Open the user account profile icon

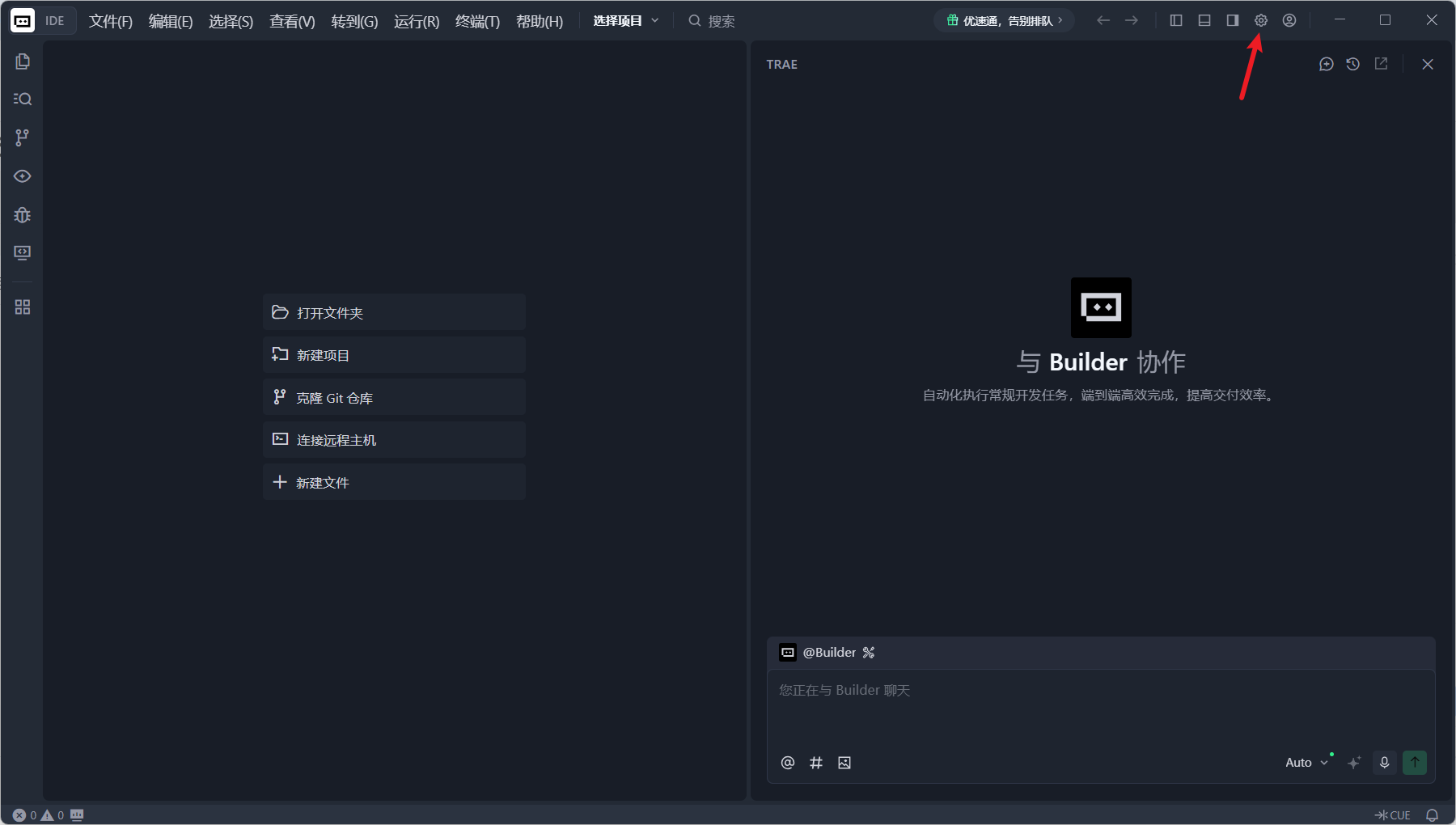point(1289,20)
